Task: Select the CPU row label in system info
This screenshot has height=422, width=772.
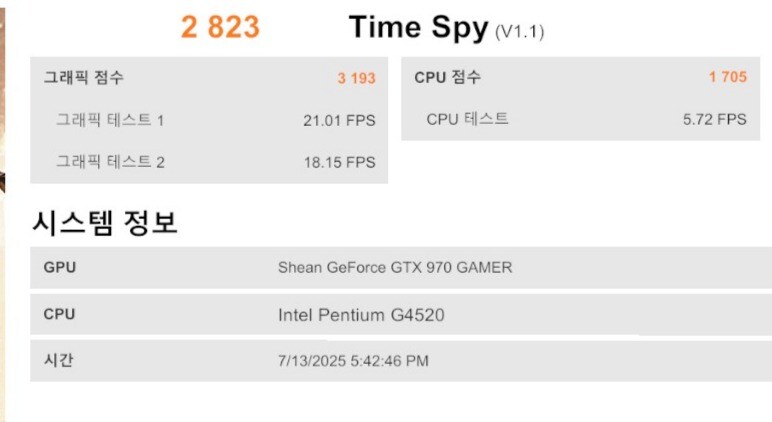Action: tap(59, 314)
